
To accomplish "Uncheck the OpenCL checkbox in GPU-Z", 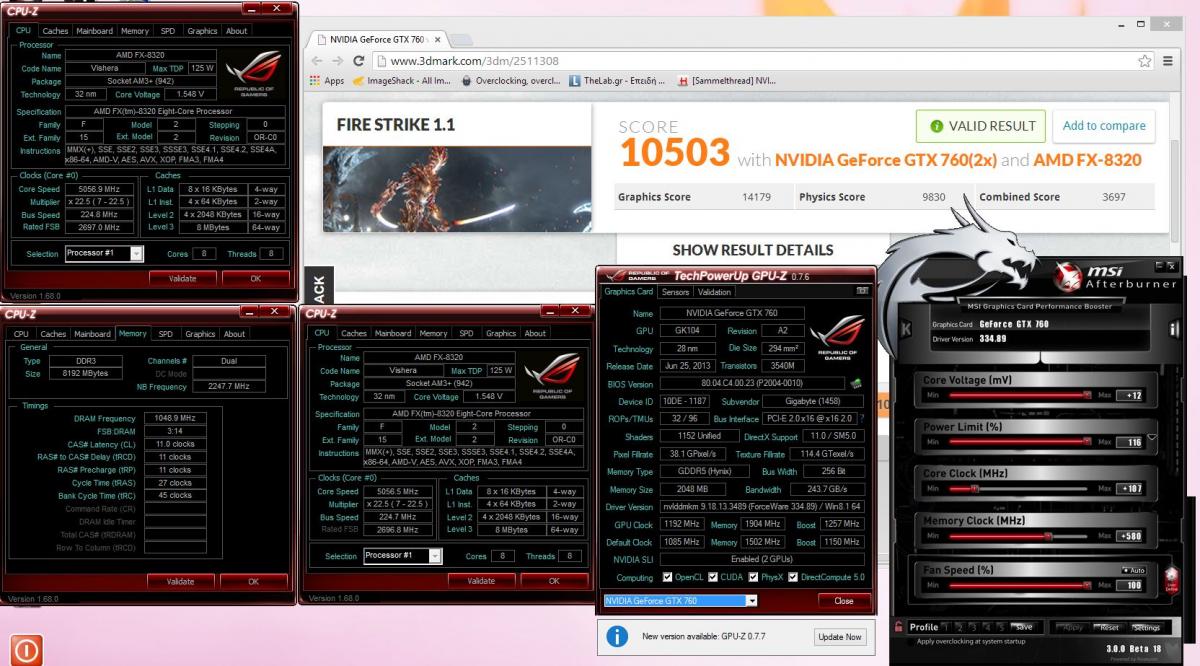I will (x=667, y=577).
